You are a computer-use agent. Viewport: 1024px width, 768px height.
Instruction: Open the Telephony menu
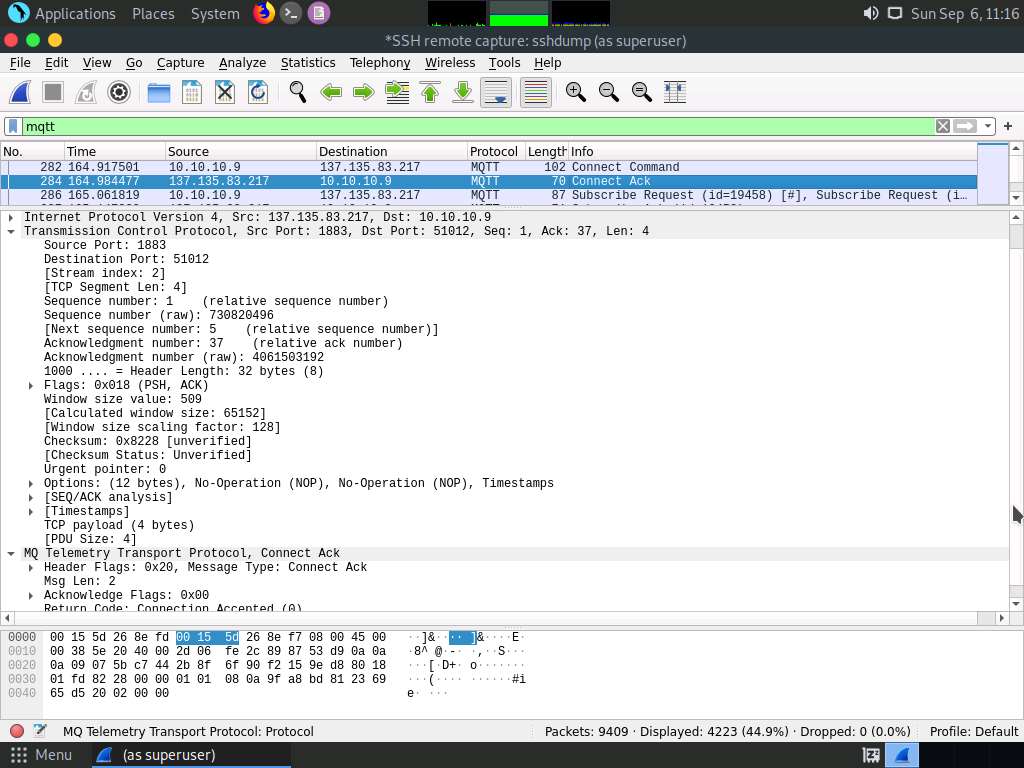click(379, 62)
